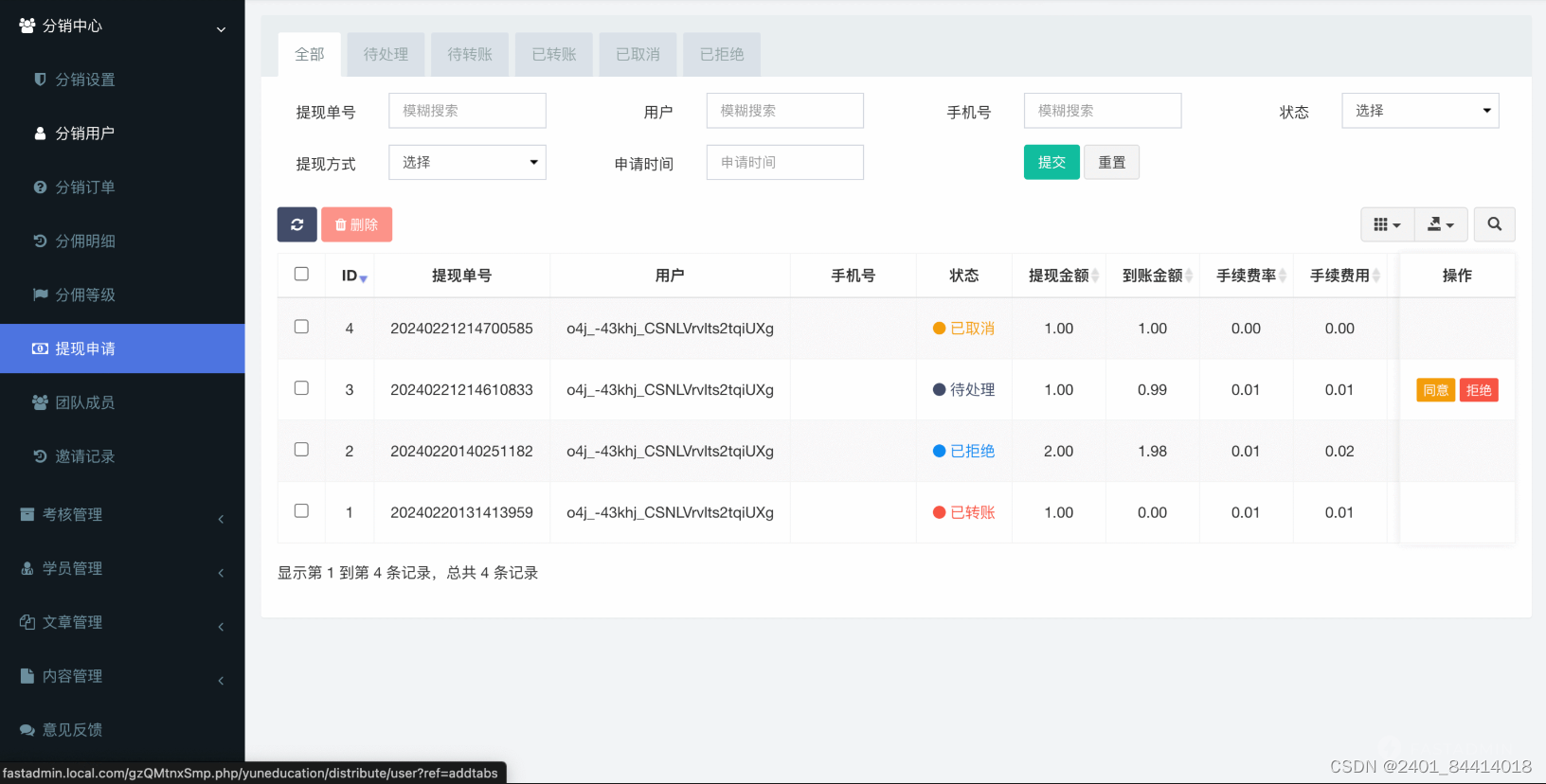
Task: Switch to the 待处理 tab
Action: click(386, 55)
